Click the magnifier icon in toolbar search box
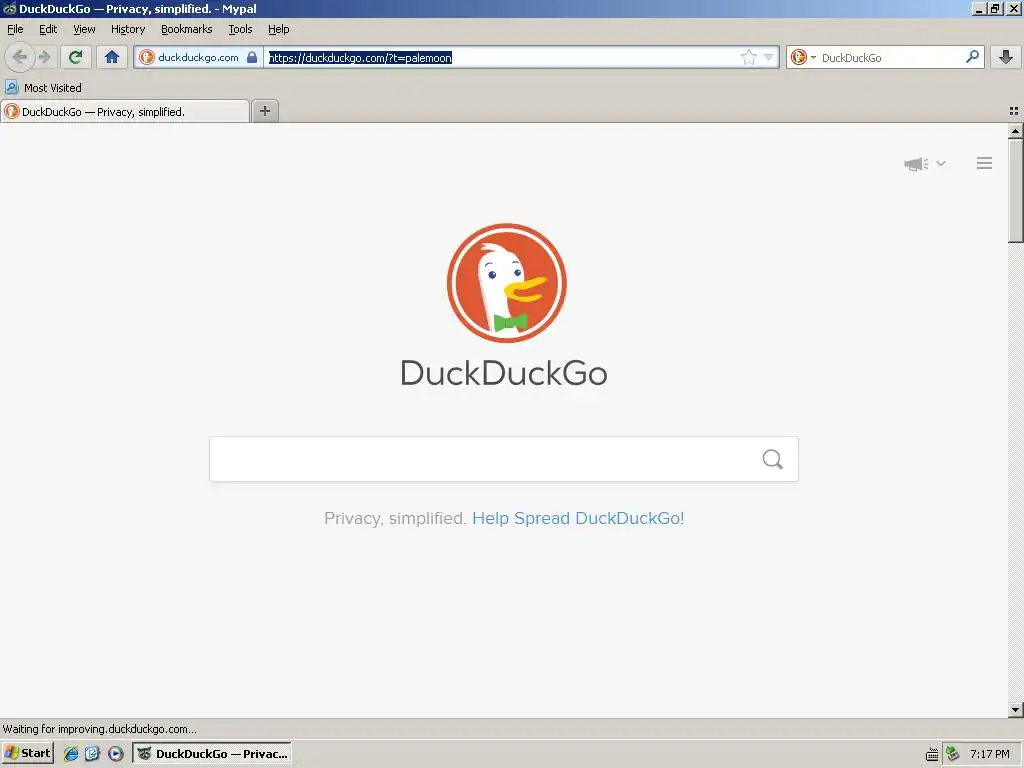The image size is (1024, 768). [972, 57]
